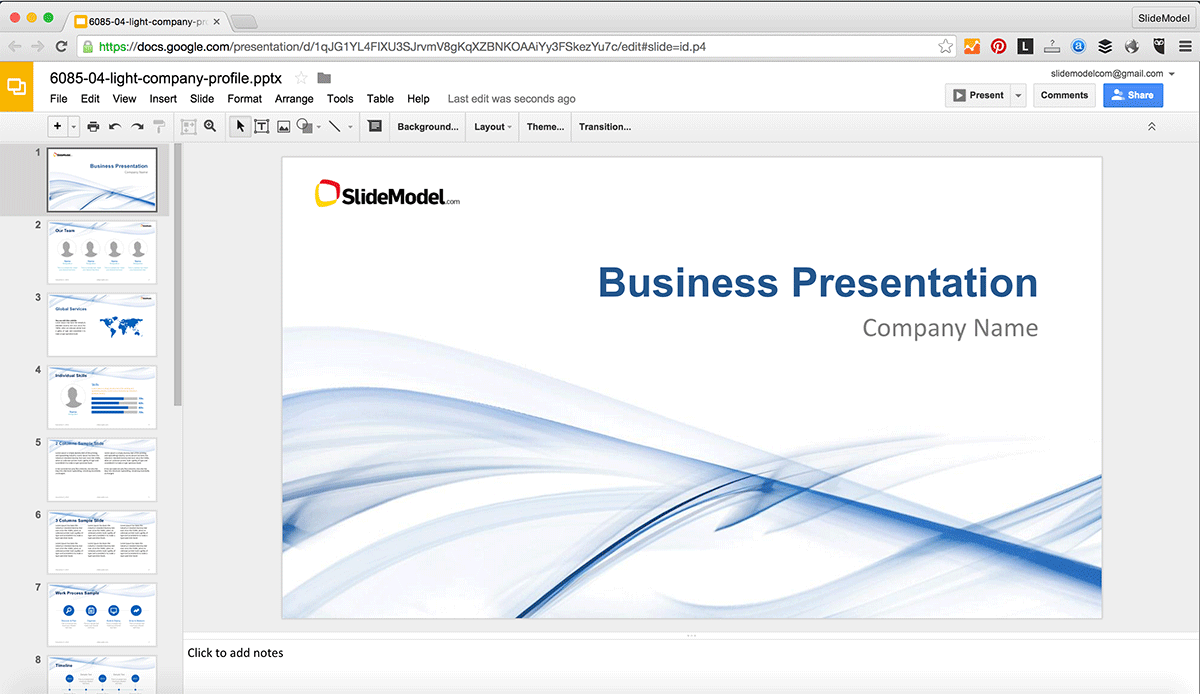Click the Background option to change slide color

pos(427,126)
